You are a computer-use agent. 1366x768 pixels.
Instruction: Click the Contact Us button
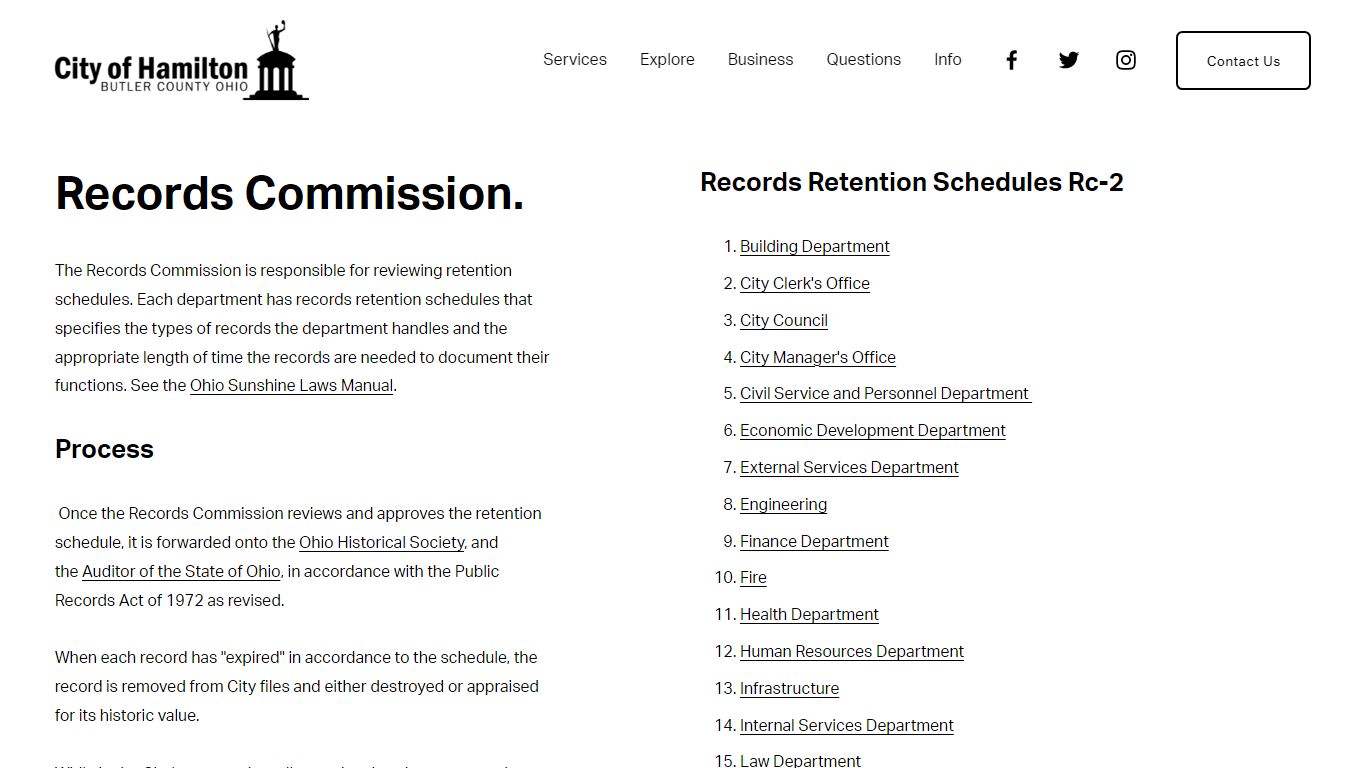(1243, 60)
